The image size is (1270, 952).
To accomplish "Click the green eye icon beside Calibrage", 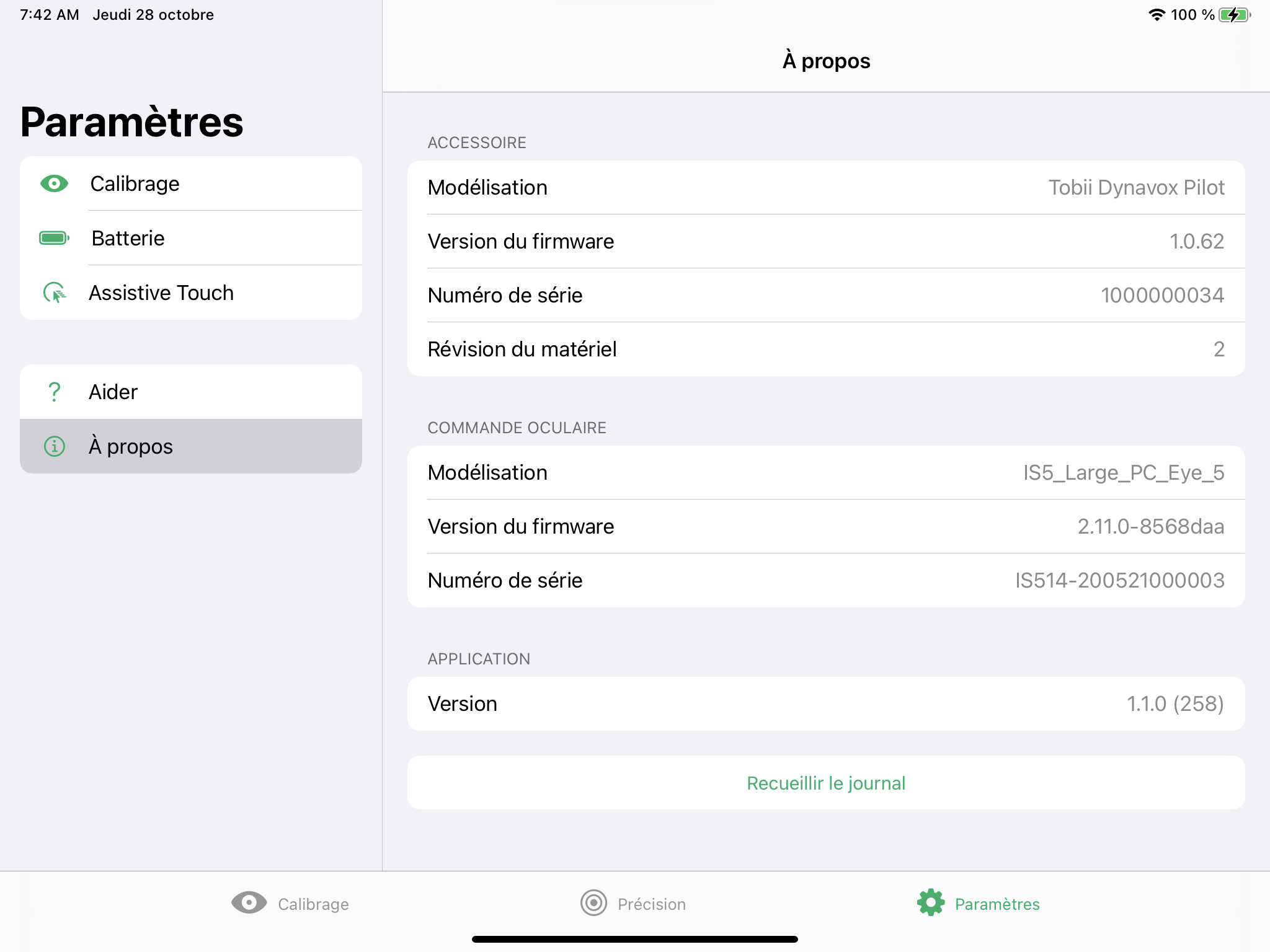I will point(55,183).
